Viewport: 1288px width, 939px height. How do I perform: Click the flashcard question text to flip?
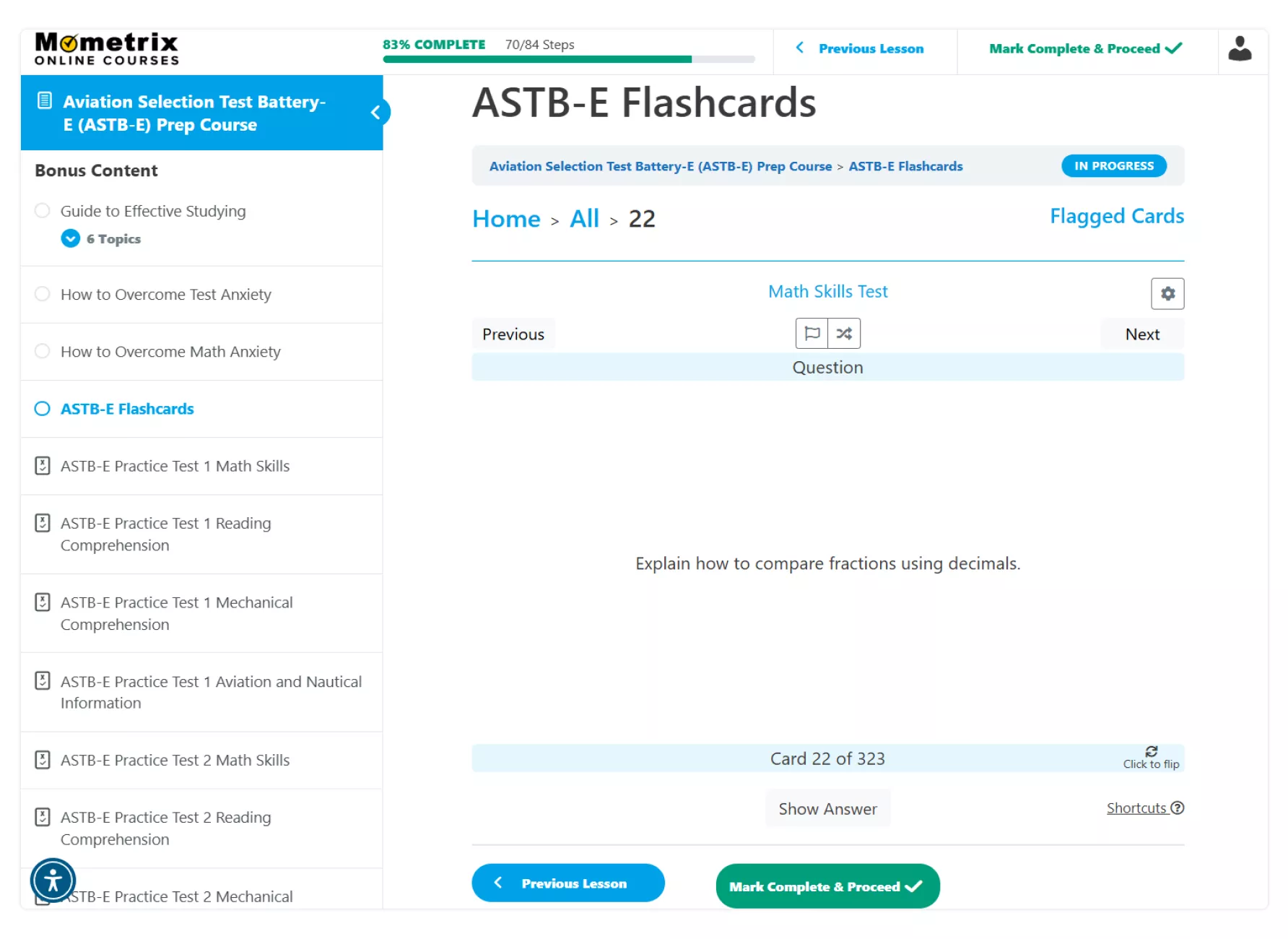[827, 563]
